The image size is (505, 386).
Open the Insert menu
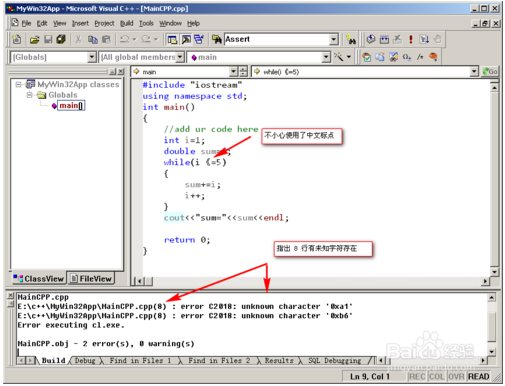80,23
